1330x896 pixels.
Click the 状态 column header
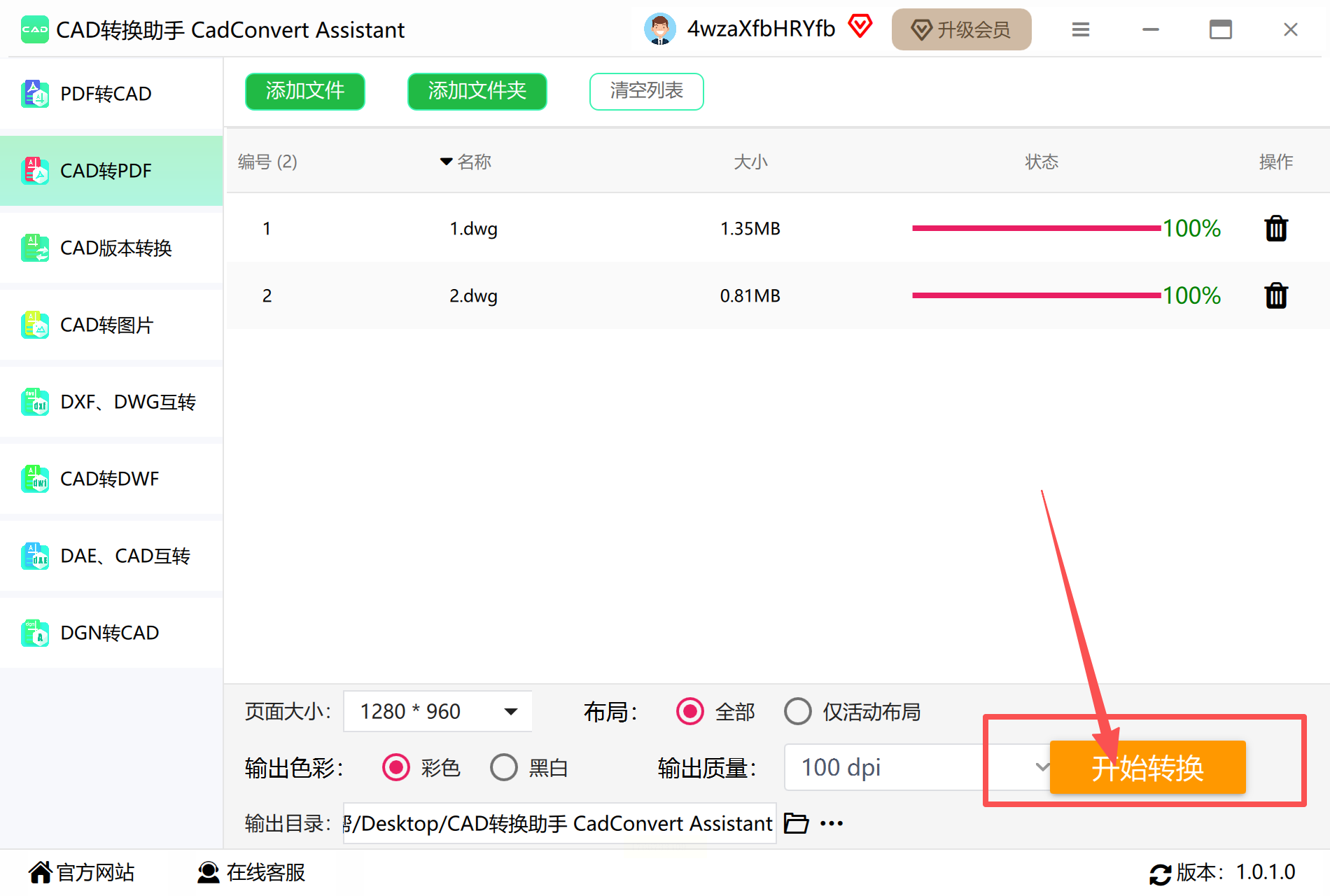point(1042,162)
